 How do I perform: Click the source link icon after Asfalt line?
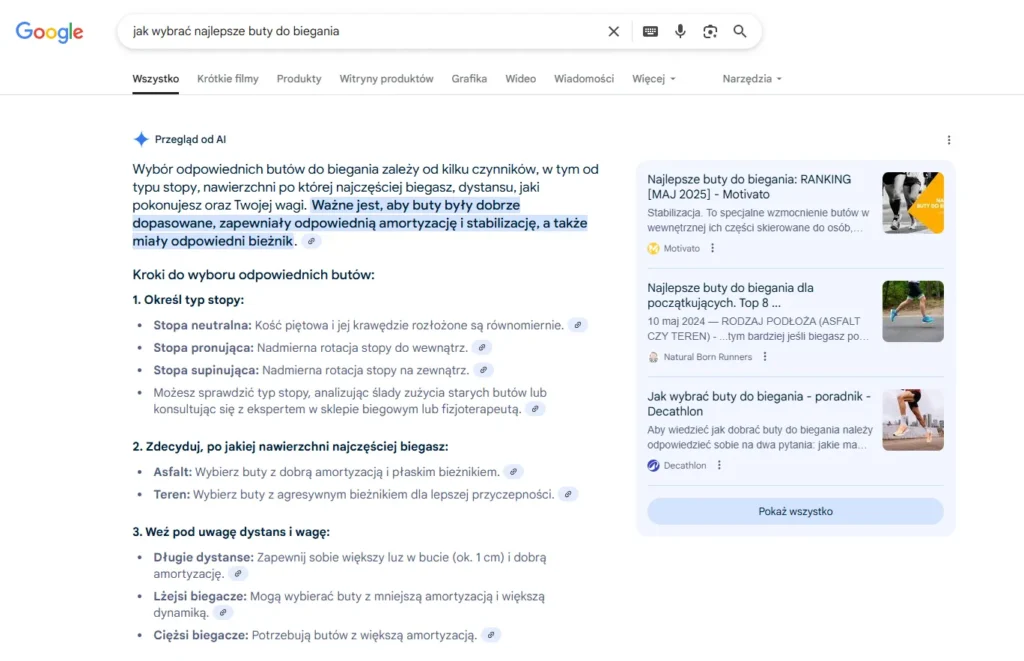(513, 472)
